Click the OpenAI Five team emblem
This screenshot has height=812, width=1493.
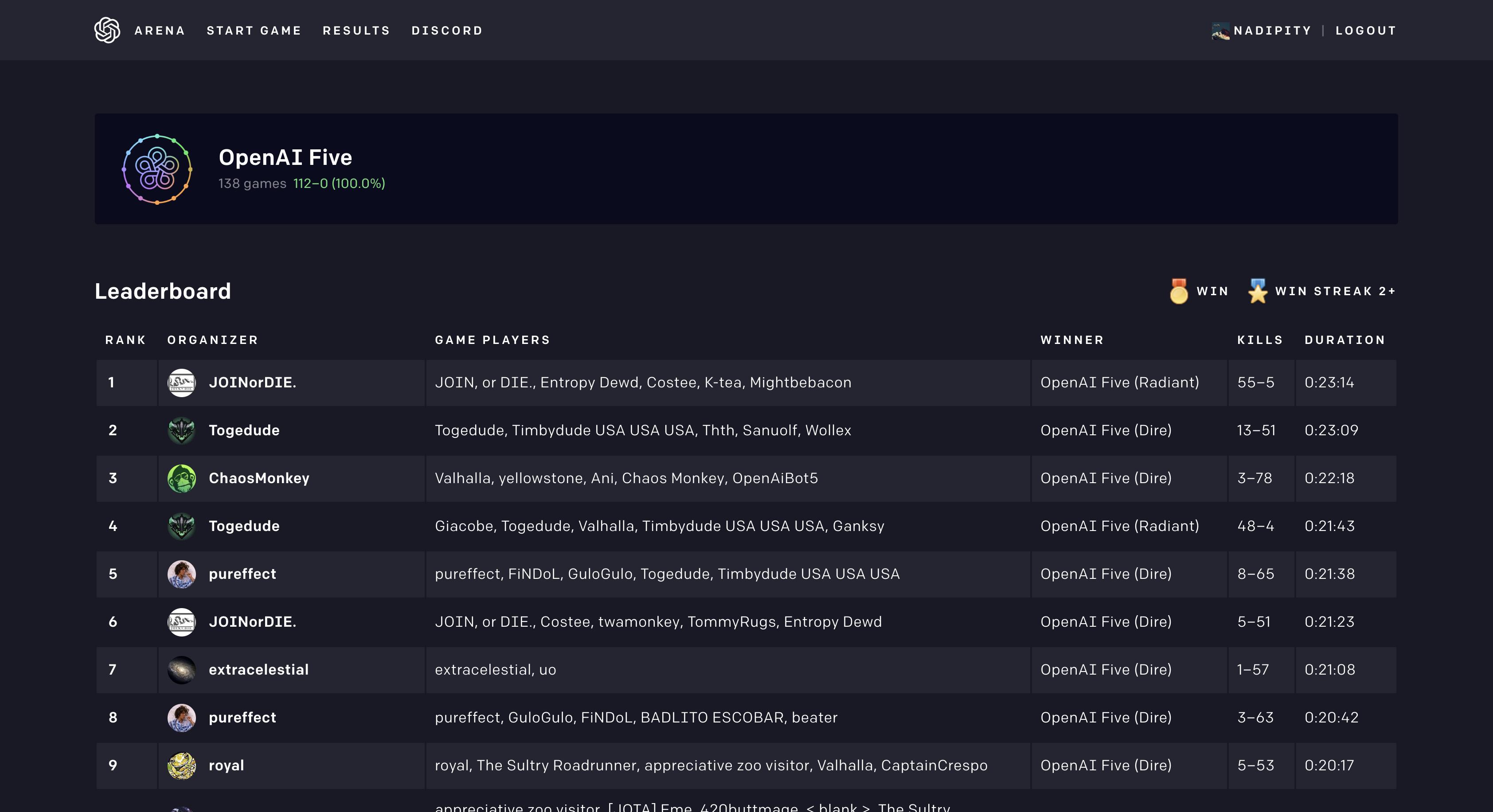(157, 169)
